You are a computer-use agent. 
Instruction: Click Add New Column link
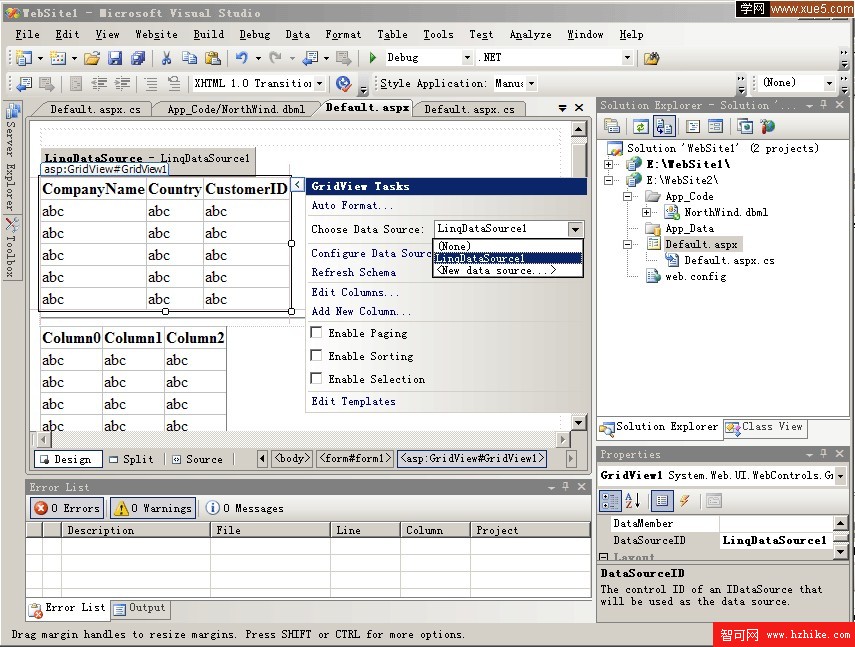click(x=361, y=311)
